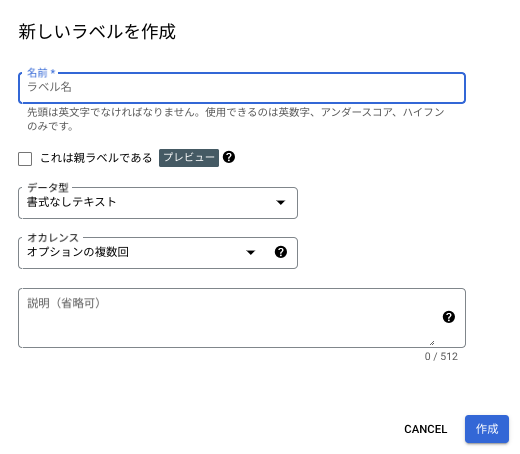Click help icon inside the description box
This screenshot has height=454, width=520.
(449, 317)
